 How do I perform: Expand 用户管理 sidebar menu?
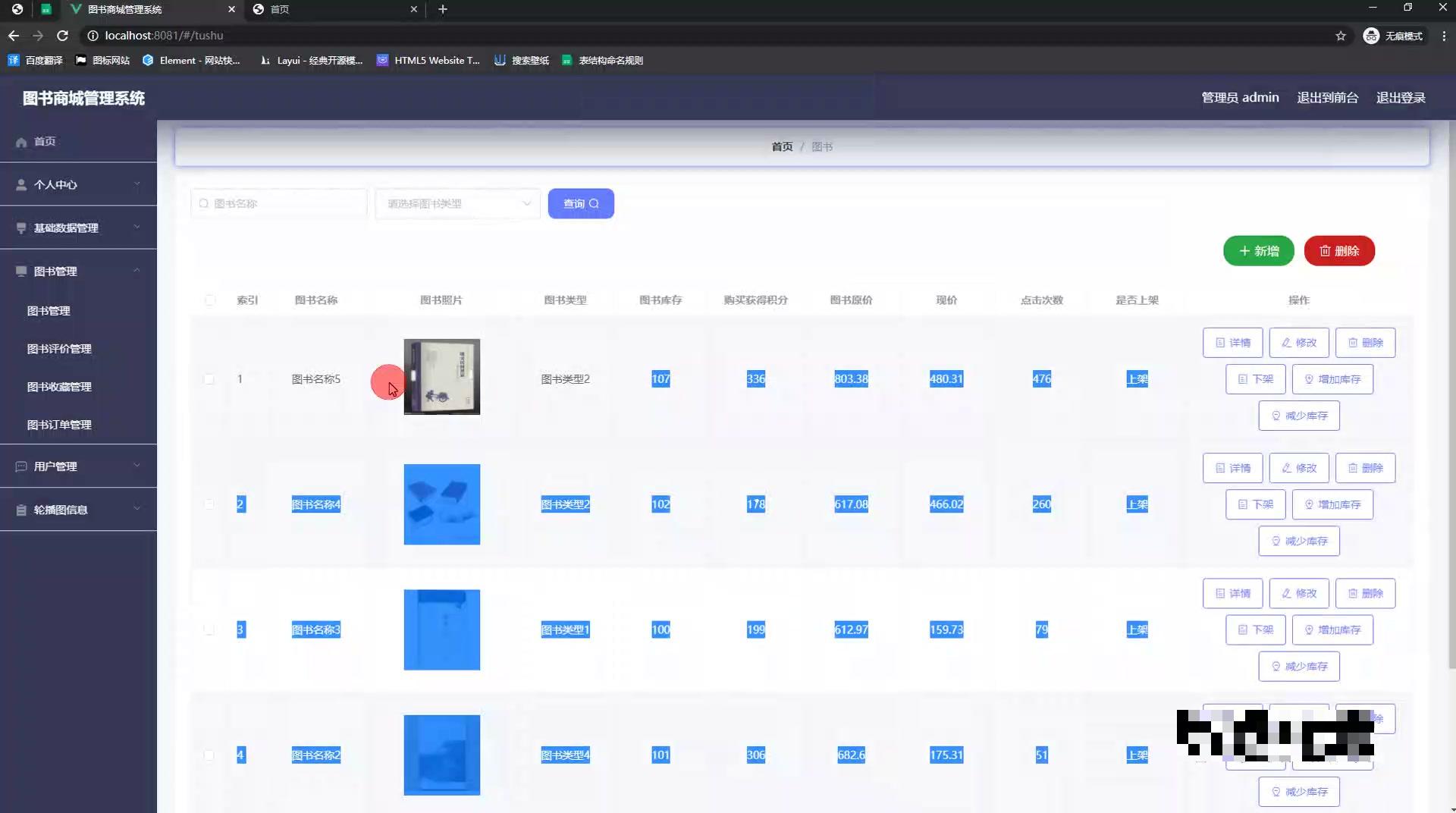pos(78,466)
